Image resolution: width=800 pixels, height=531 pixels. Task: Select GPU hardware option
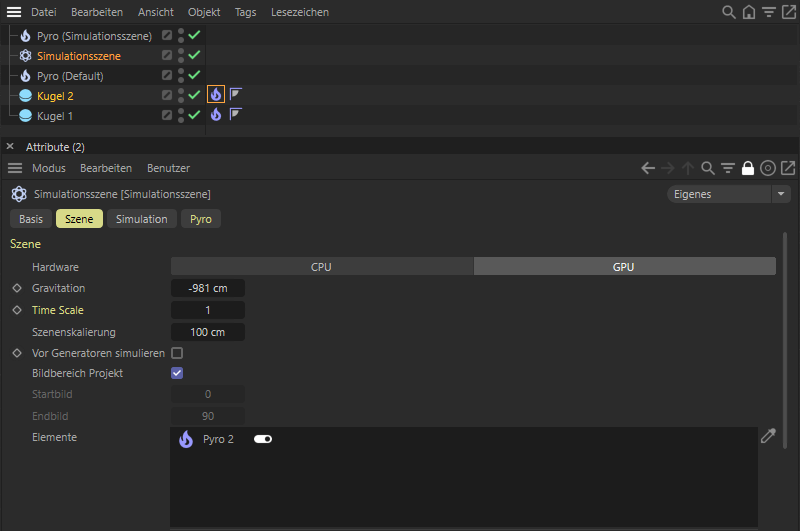click(624, 267)
